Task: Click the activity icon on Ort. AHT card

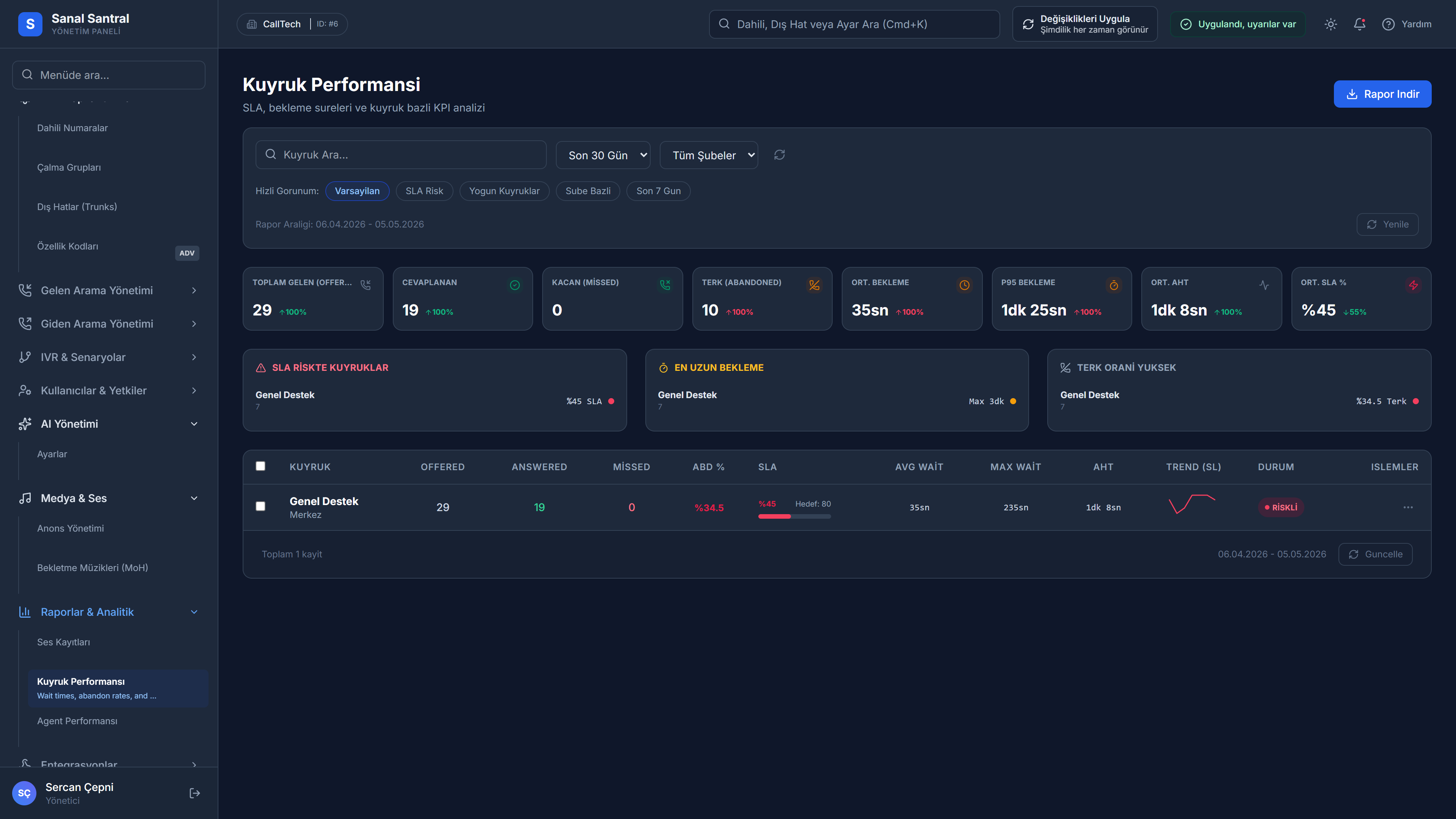Action: click(x=1264, y=285)
